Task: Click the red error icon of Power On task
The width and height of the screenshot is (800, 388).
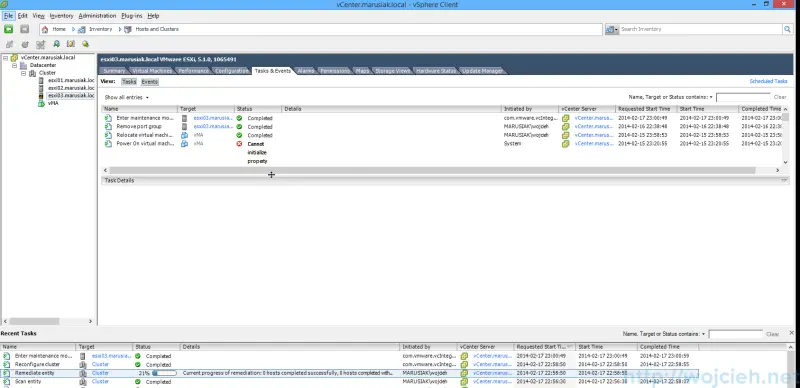Action: tap(239, 144)
